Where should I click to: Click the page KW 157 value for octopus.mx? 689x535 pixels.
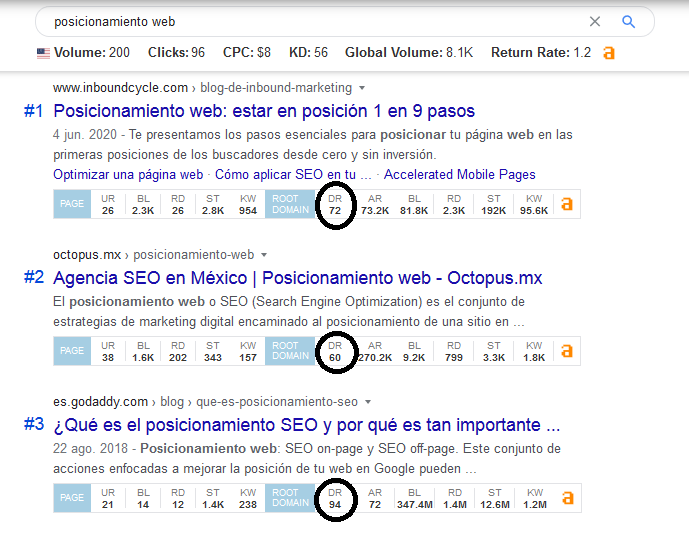[x=248, y=358]
